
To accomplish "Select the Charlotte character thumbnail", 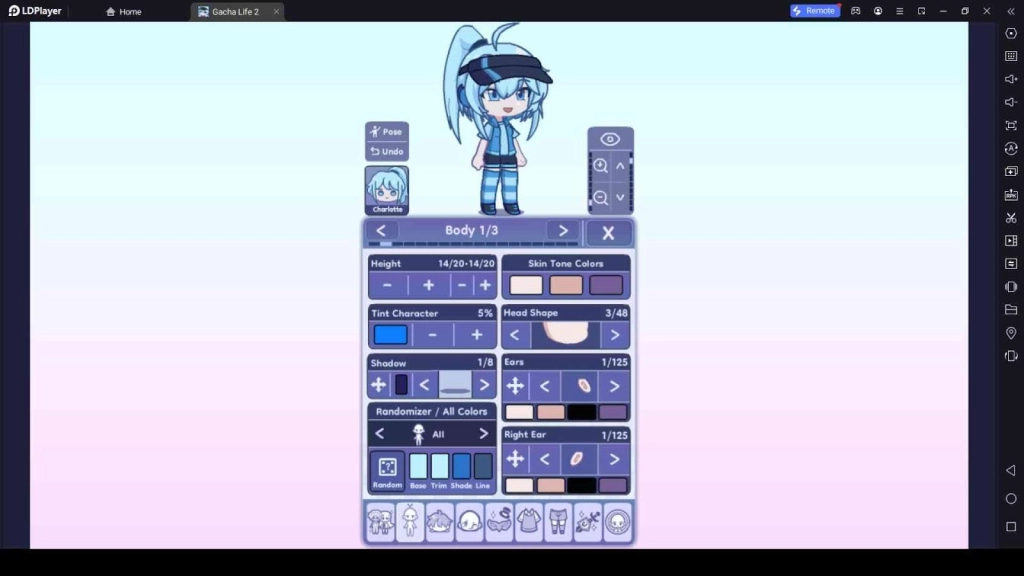I will click(x=387, y=190).
